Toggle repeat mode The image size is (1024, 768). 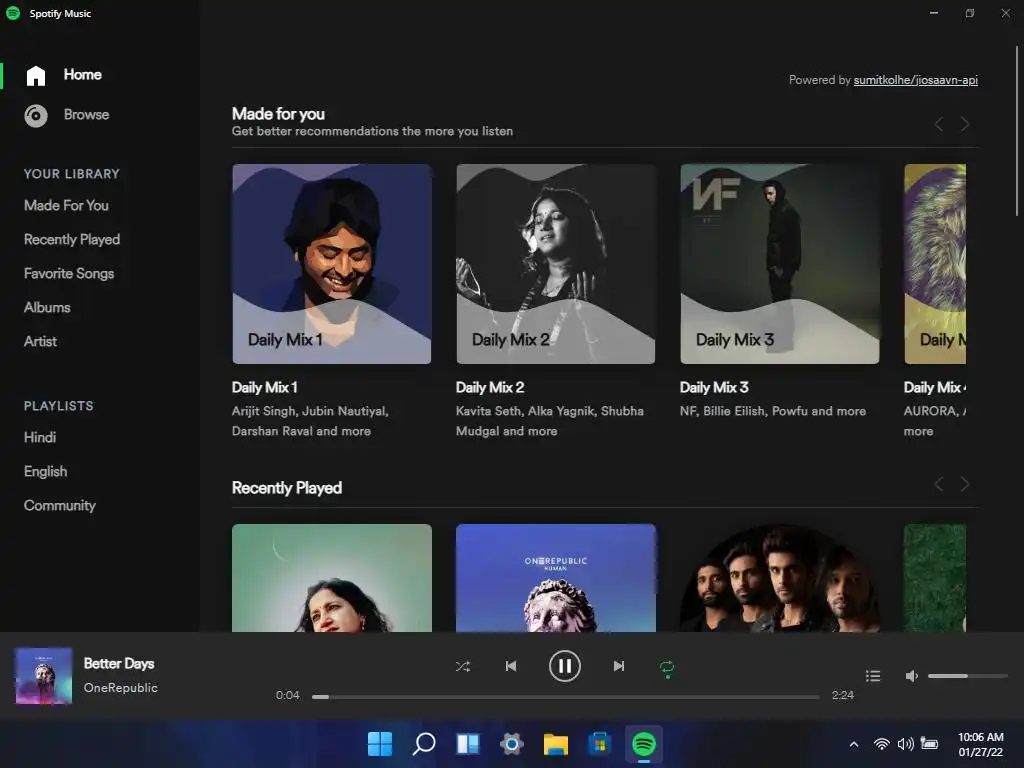click(x=667, y=668)
